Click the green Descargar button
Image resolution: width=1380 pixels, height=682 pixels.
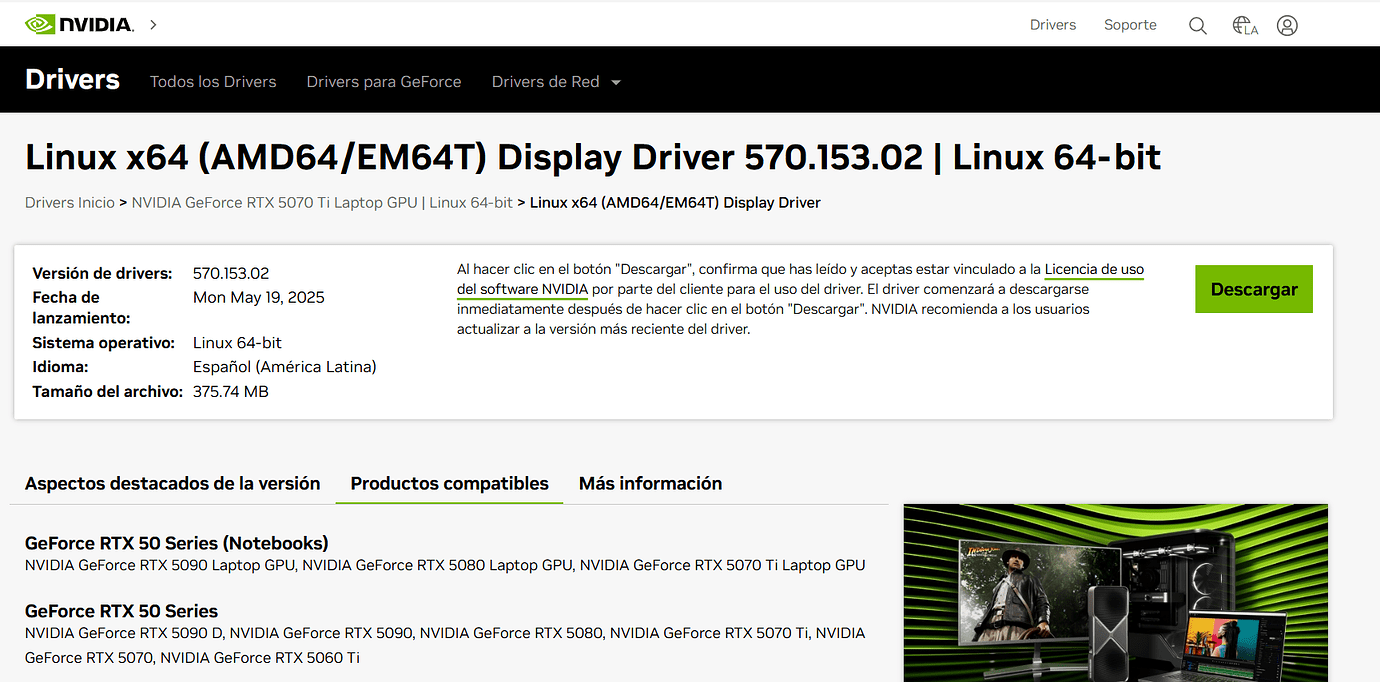[x=1253, y=288]
